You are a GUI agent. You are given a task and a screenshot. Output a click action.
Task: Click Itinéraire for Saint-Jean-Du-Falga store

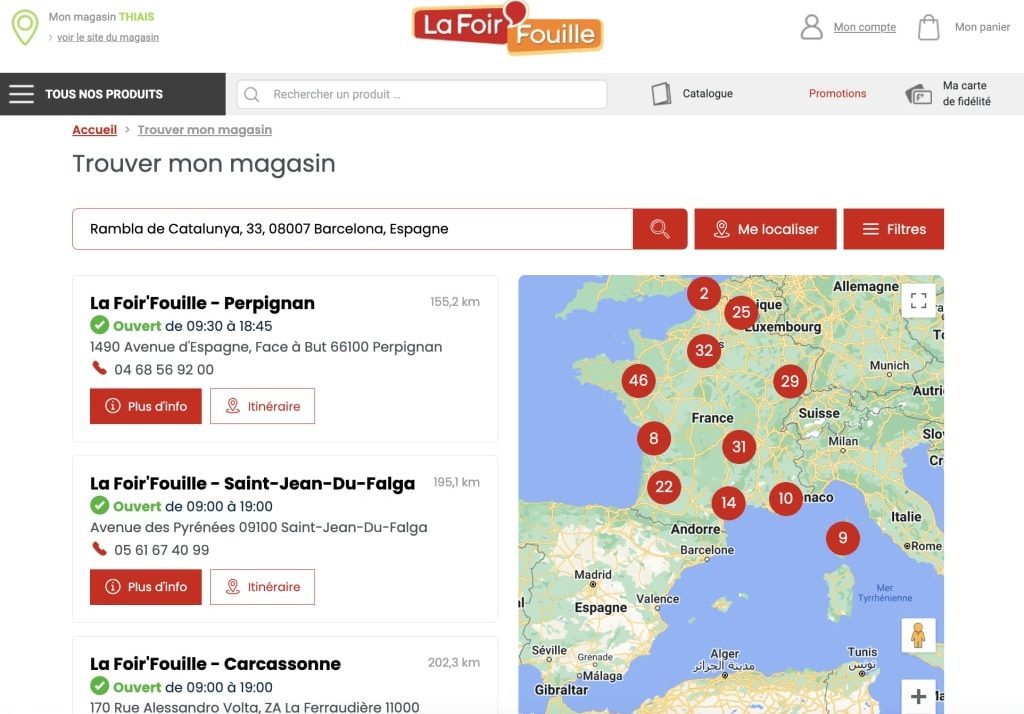coord(263,587)
